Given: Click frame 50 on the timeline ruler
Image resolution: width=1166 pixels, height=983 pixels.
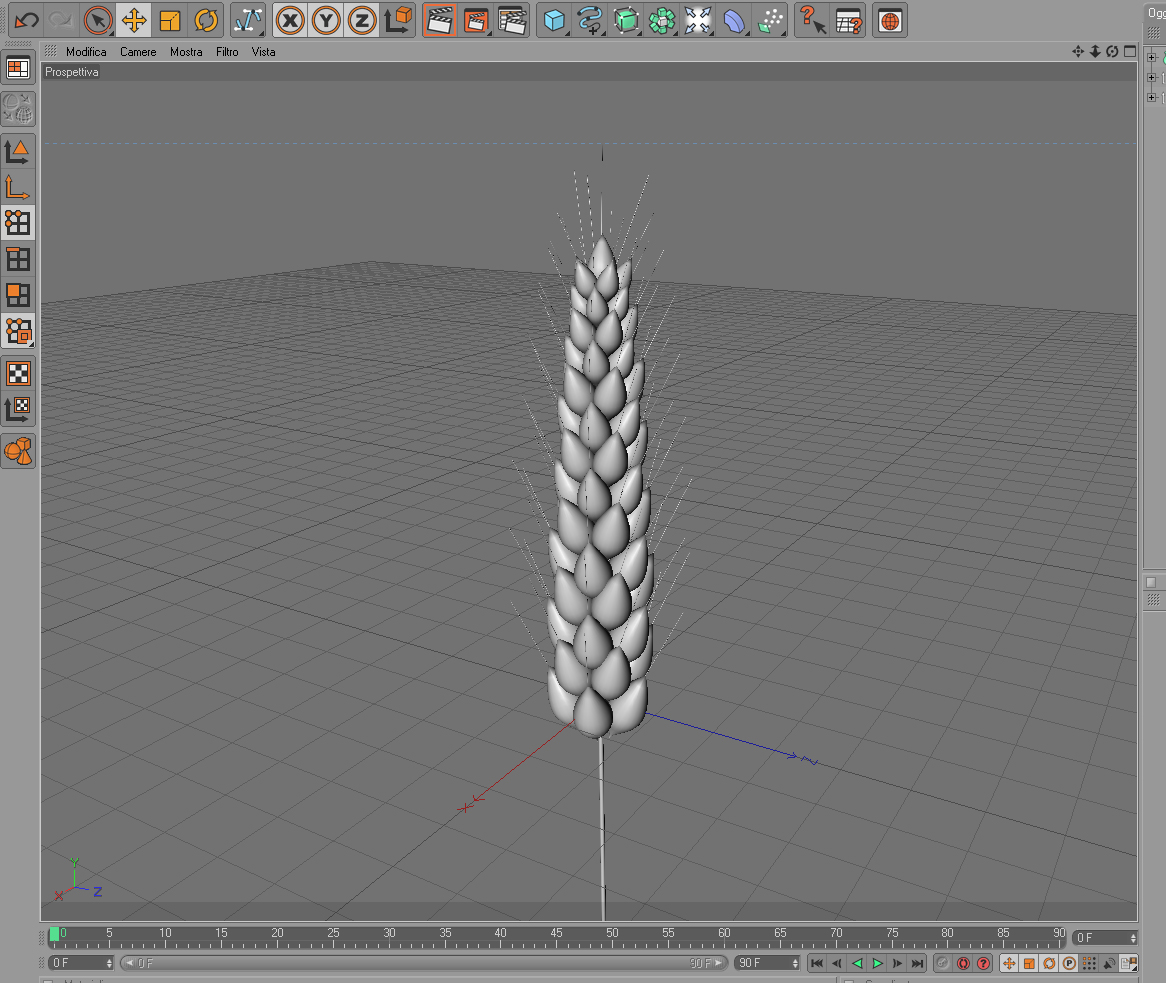Looking at the screenshot, I should pyautogui.click(x=612, y=935).
